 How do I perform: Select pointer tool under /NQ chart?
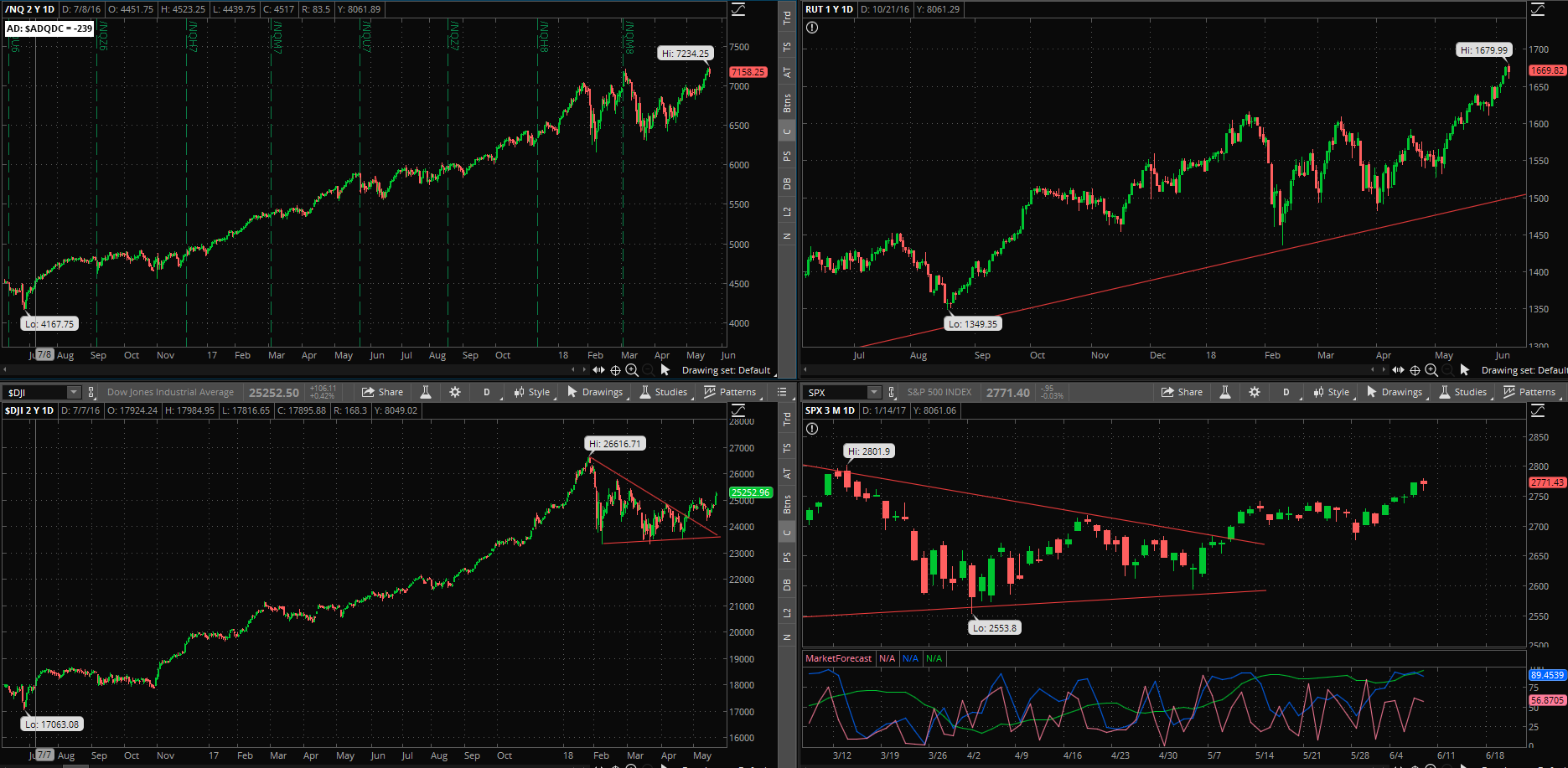tap(665, 369)
